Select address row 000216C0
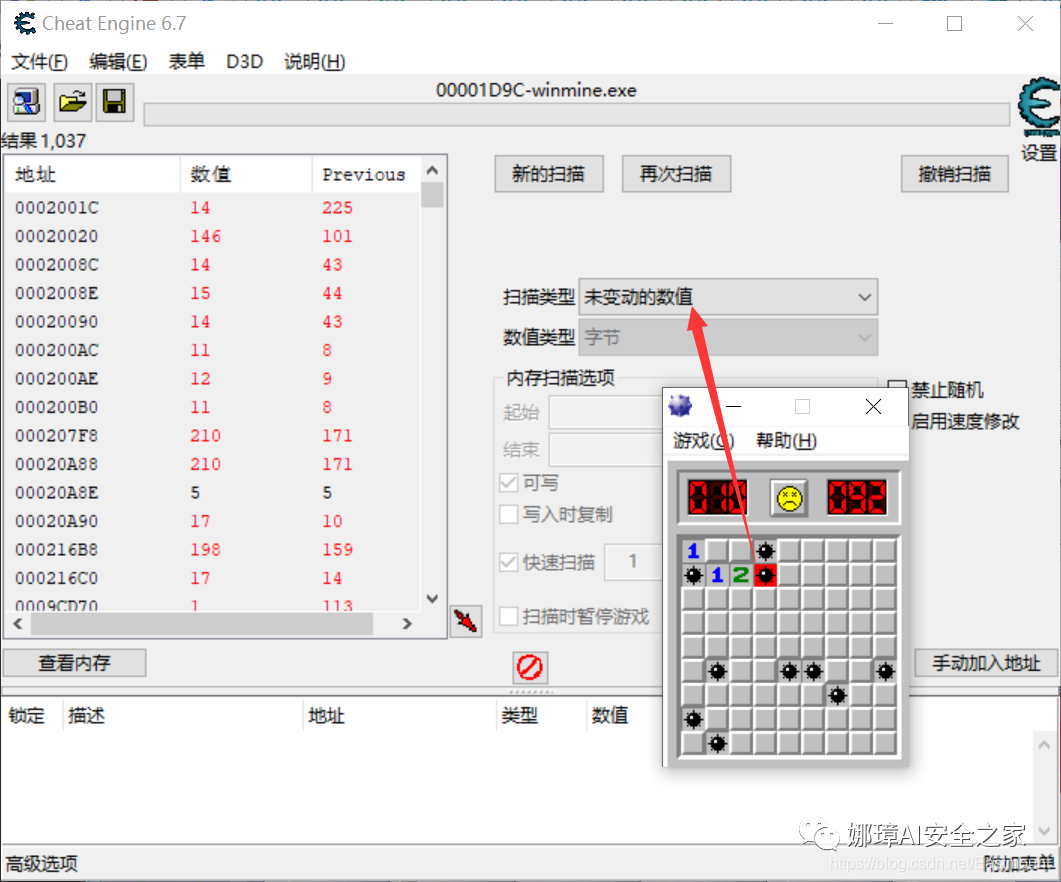 pyautogui.click(x=212, y=578)
